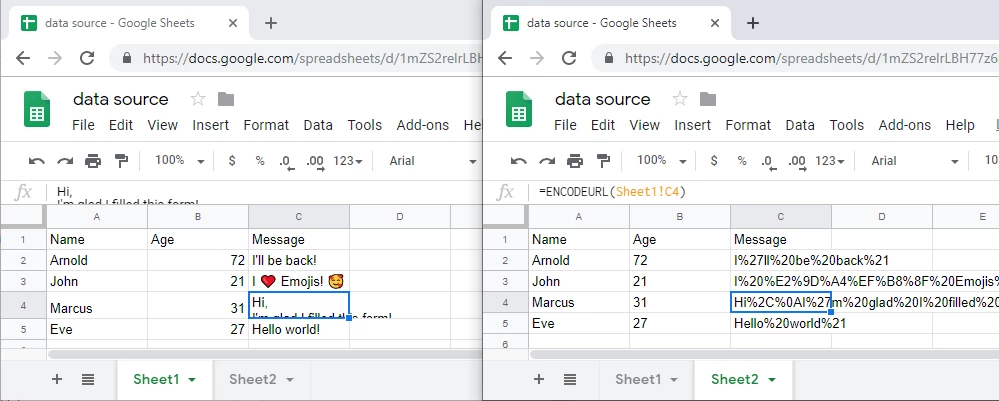Open the 123 number format dropdown in left window
This screenshot has width=999, height=401.
pos(350,161)
